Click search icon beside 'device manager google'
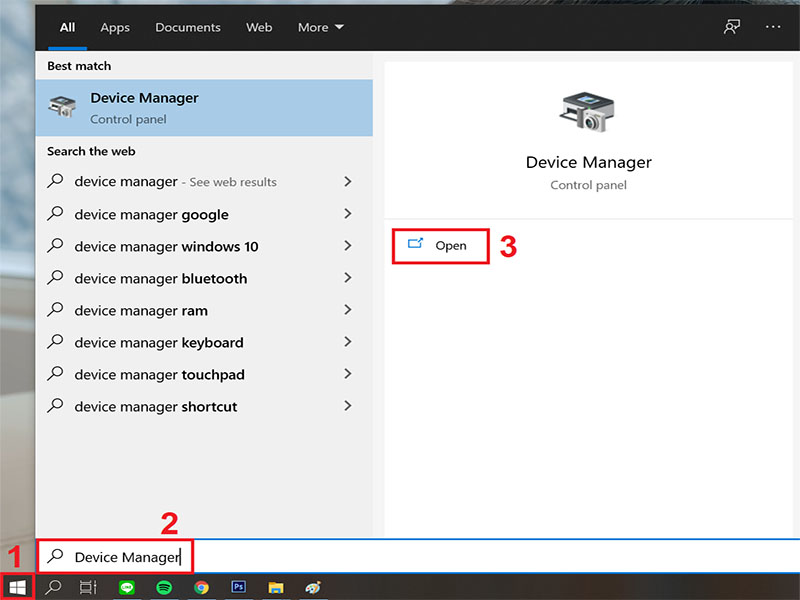 (55, 213)
